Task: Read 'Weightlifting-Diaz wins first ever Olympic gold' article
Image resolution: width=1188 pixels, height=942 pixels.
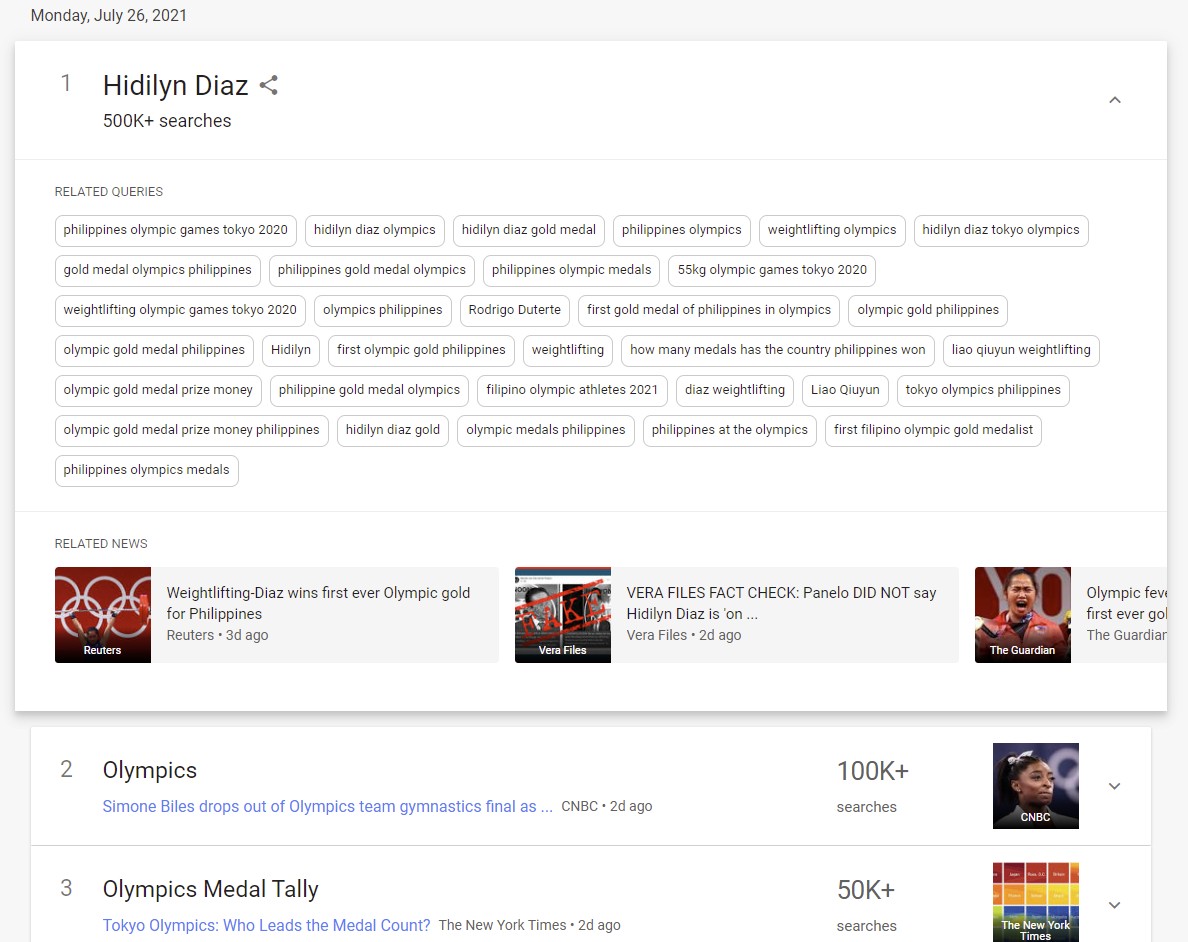Action: coord(318,603)
